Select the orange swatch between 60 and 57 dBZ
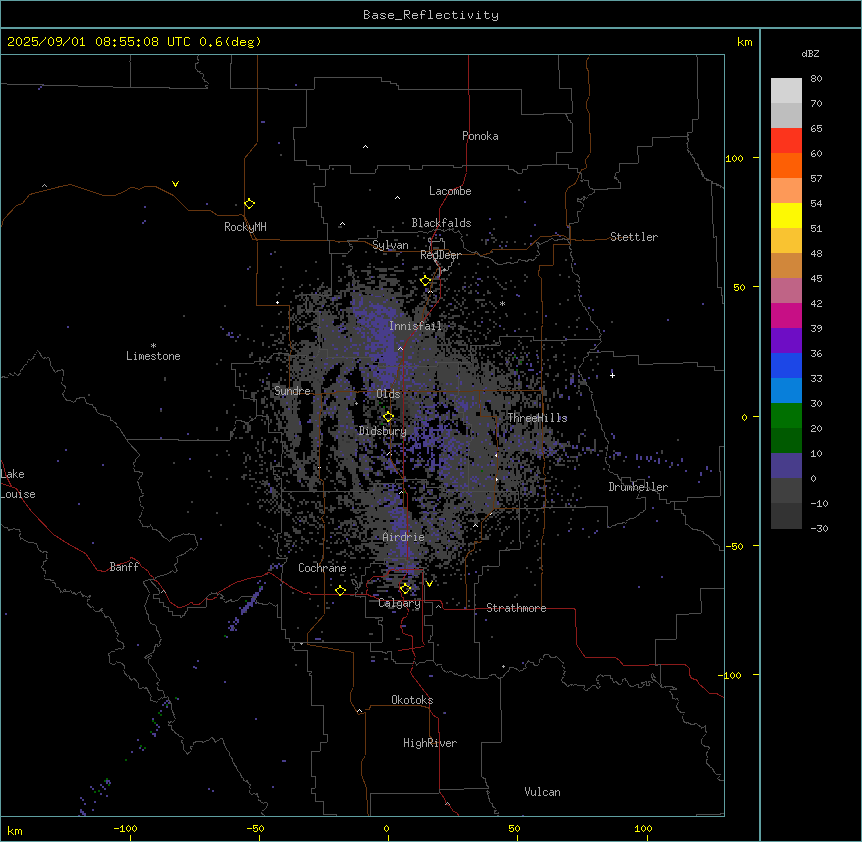This screenshot has width=862, height=842. (x=786, y=165)
